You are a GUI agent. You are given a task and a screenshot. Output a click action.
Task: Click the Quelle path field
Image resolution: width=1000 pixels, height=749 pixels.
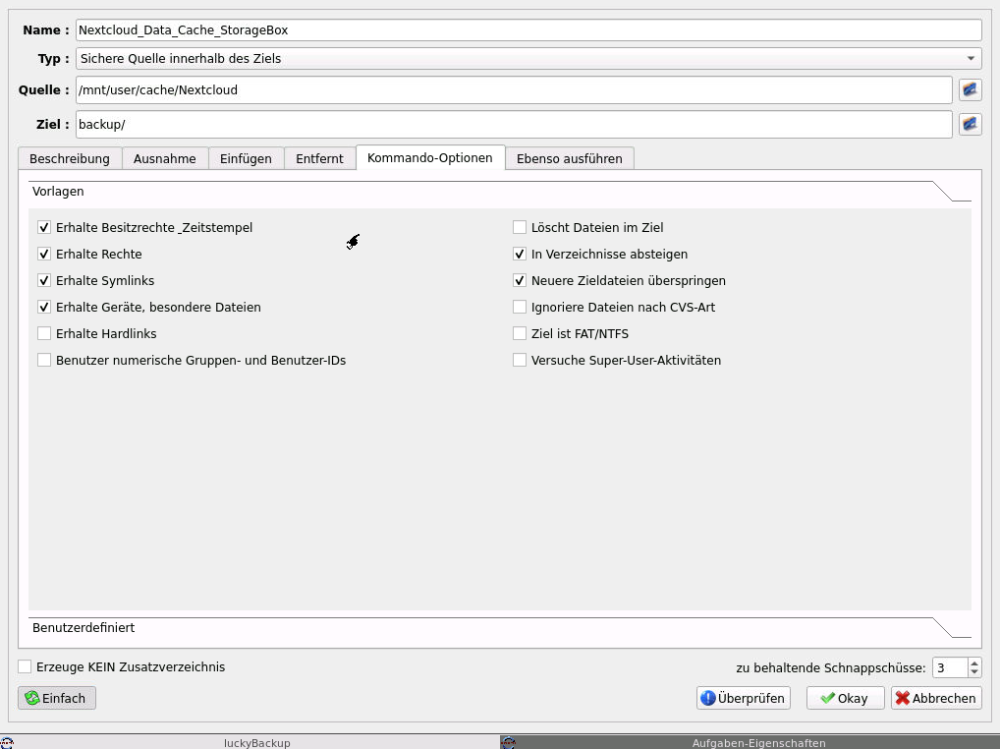pyautogui.click(x=514, y=90)
